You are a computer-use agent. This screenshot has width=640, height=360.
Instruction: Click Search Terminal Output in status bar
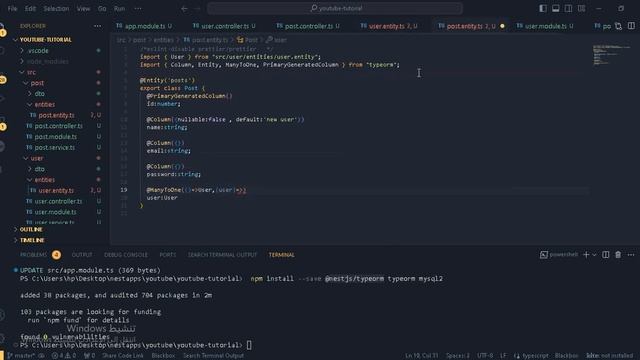click(x=213, y=356)
